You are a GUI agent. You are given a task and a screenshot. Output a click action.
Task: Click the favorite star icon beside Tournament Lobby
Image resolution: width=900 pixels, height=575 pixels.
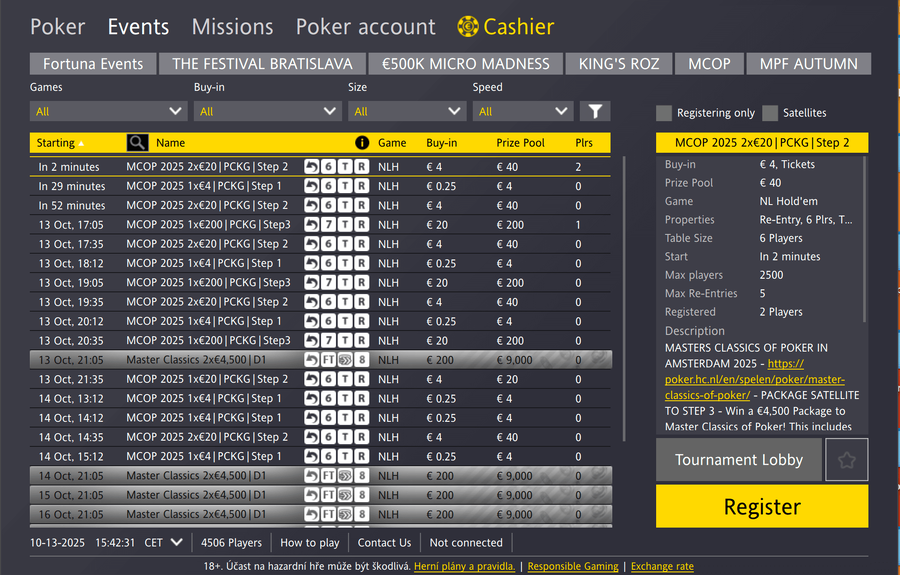[846, 460]
